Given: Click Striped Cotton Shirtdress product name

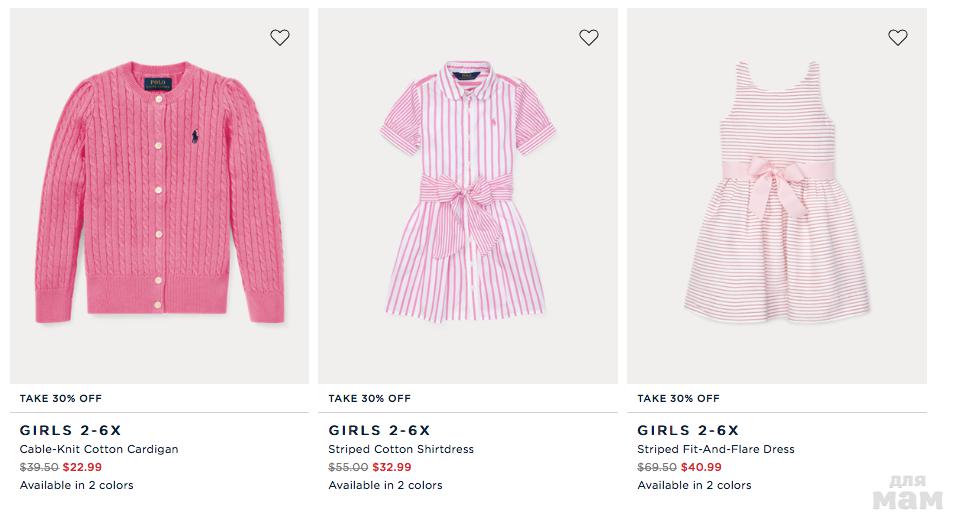Looking at the screenshot, I should [x=401, y=449].
